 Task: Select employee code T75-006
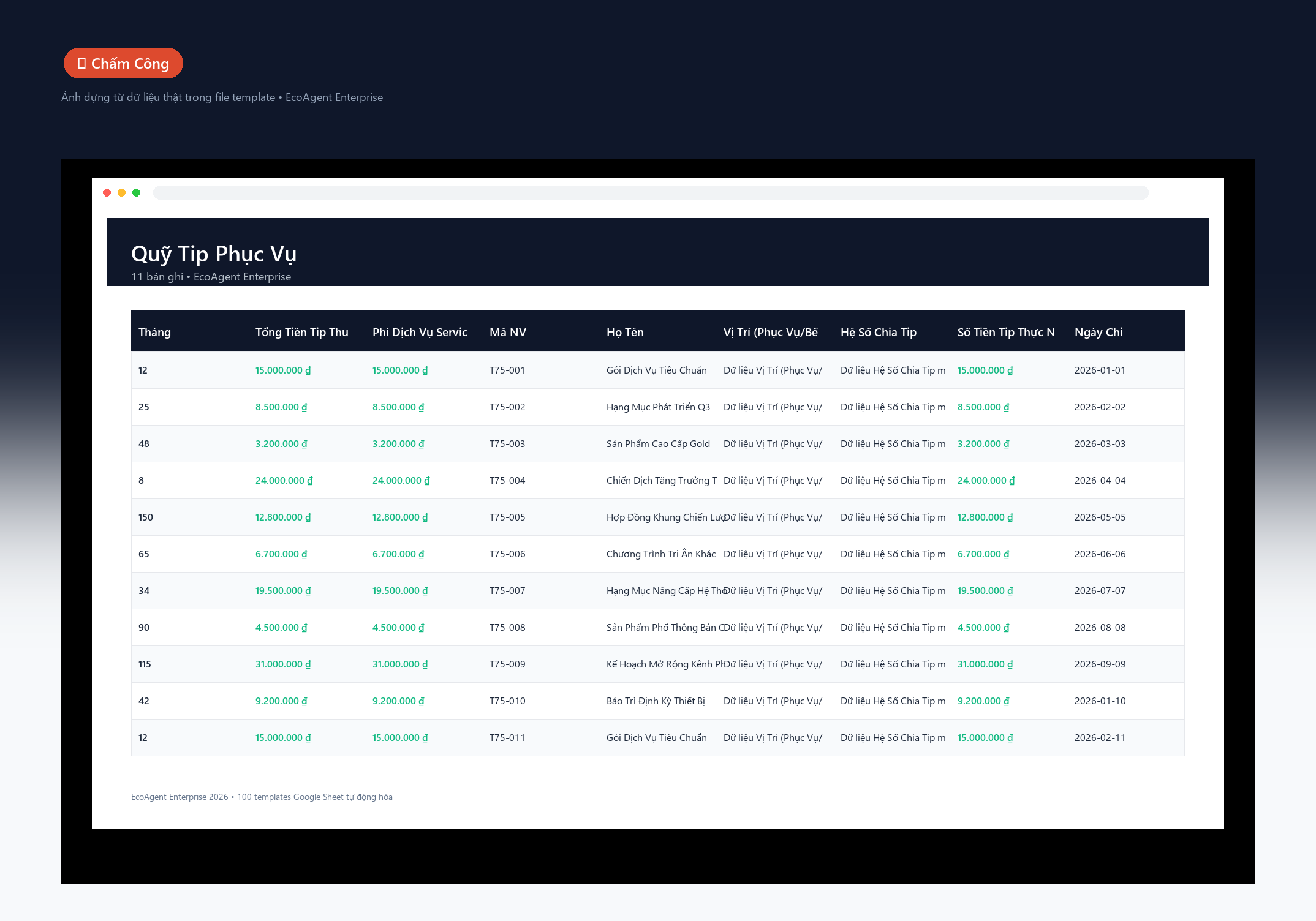[x=507, y=554]
